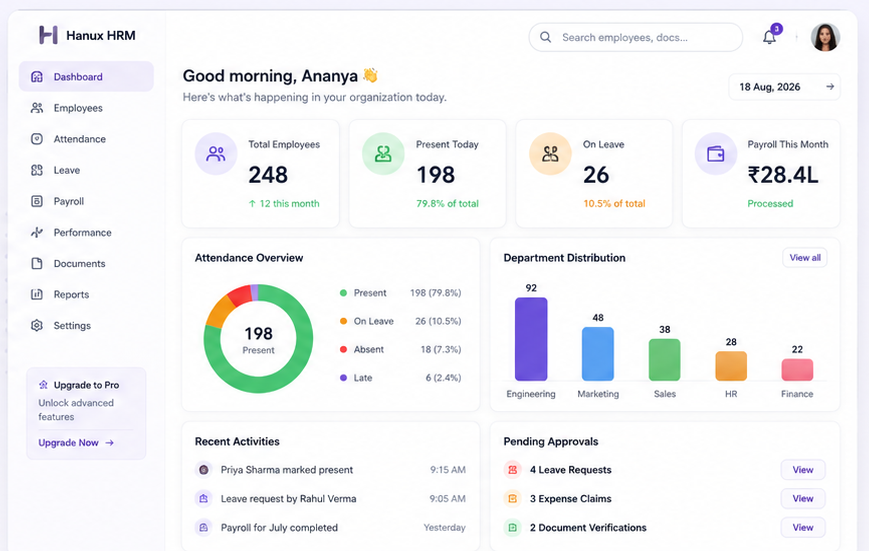The width and height of the screenshot is (869, 551).
Task: Click the green Present legend dot
Action: point(343,293)
